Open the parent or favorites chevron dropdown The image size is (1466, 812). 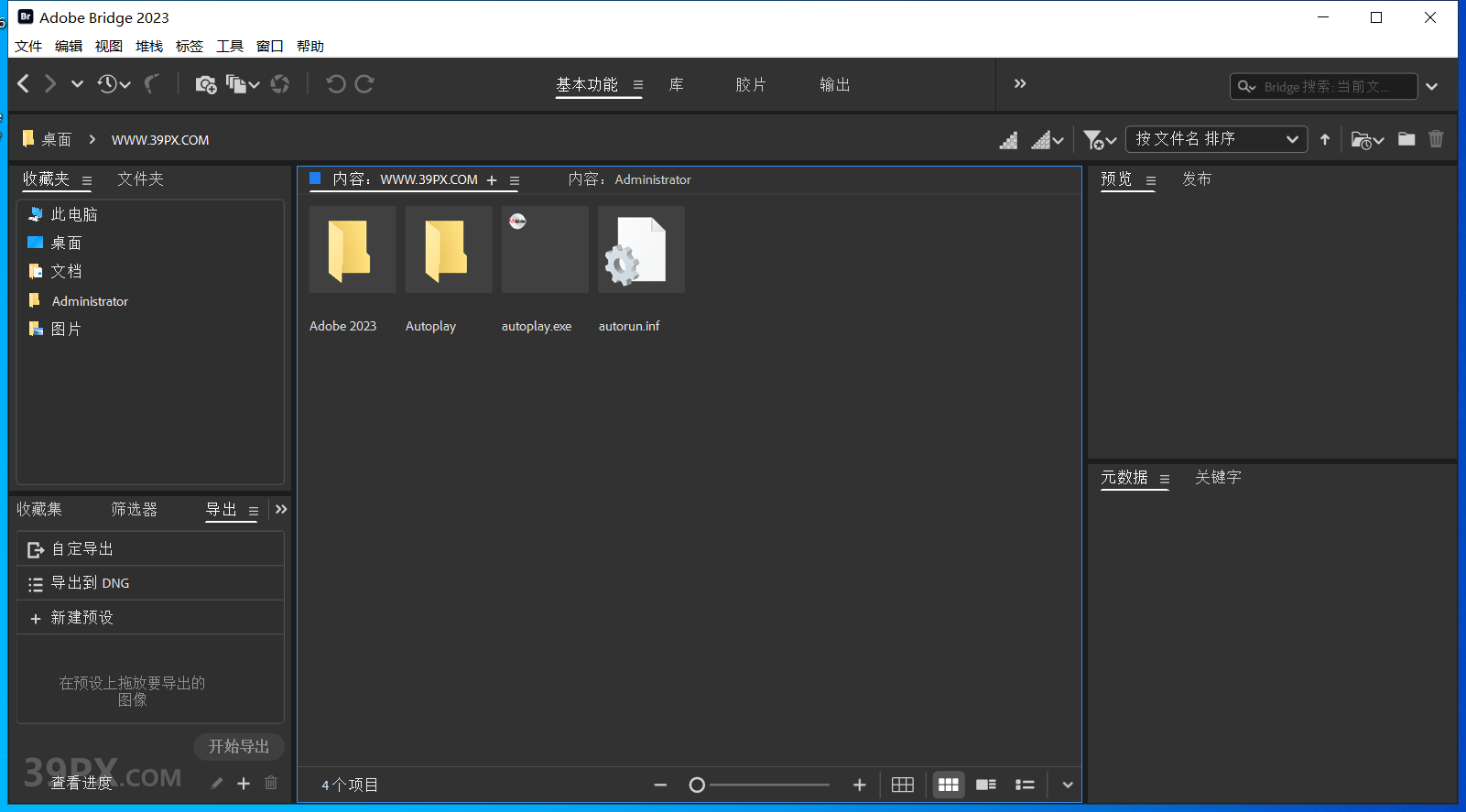[77, 84]
